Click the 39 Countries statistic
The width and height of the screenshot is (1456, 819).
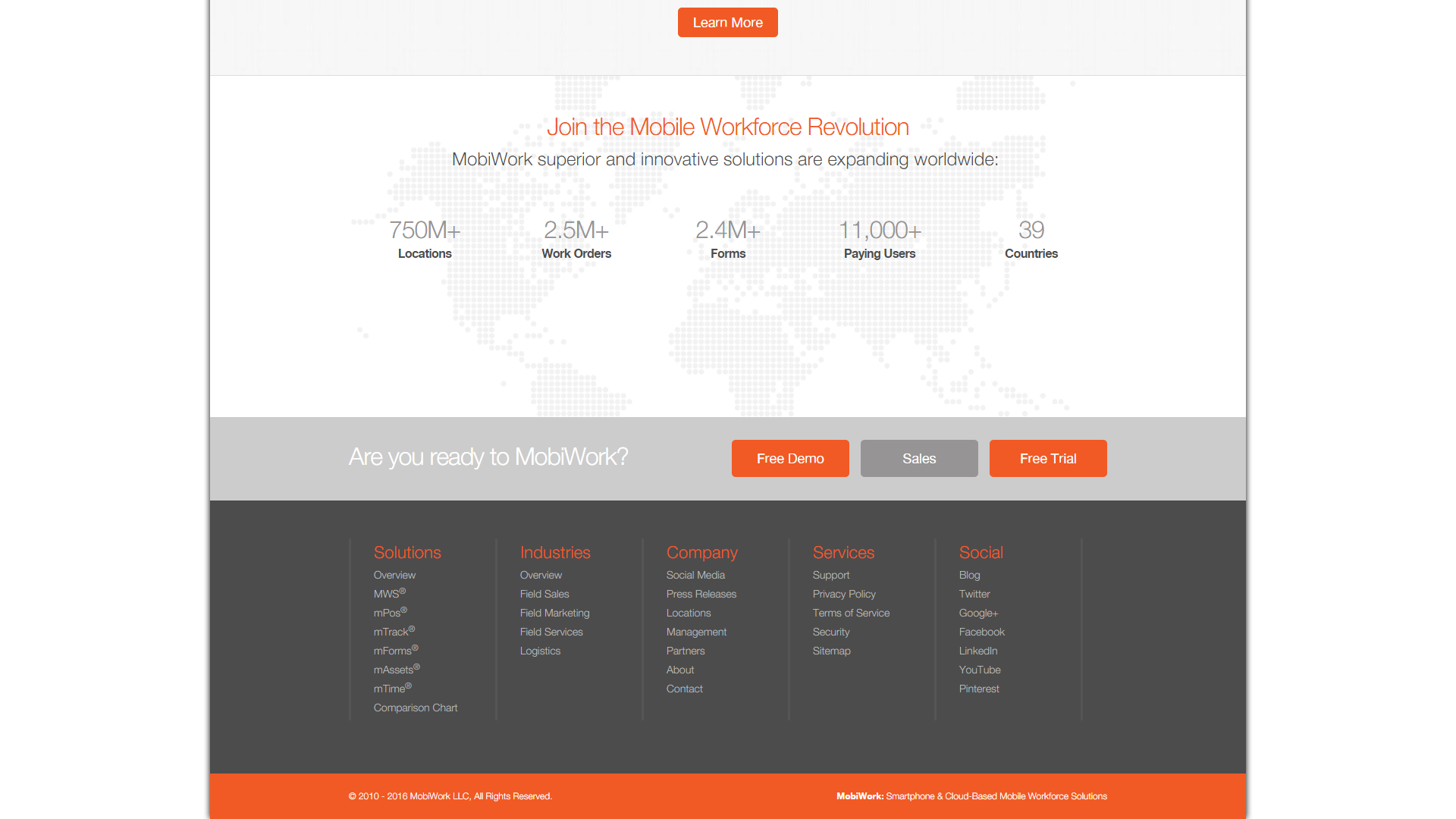coord(1031,239)
